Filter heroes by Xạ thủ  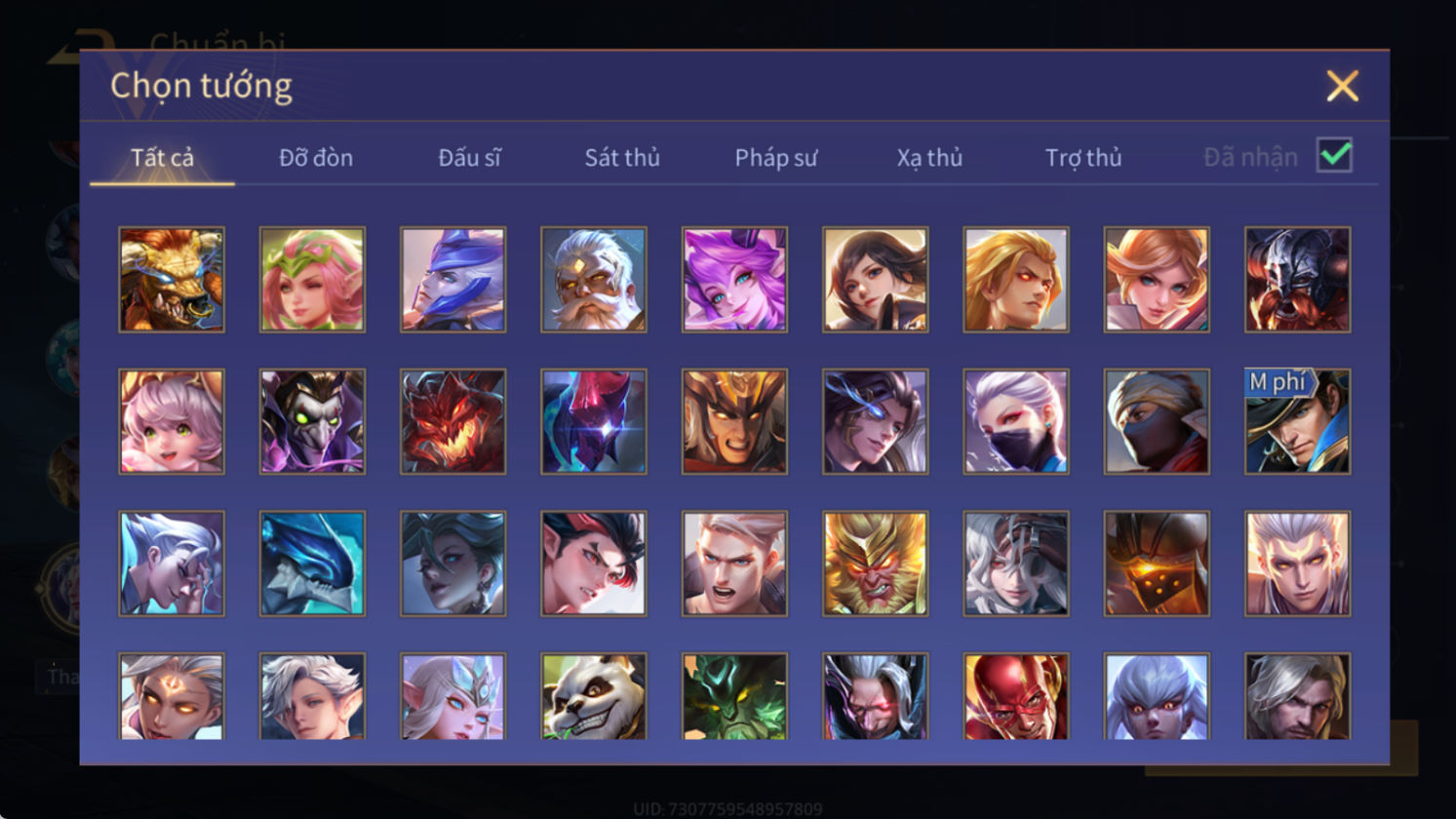(x=929, y=157)
